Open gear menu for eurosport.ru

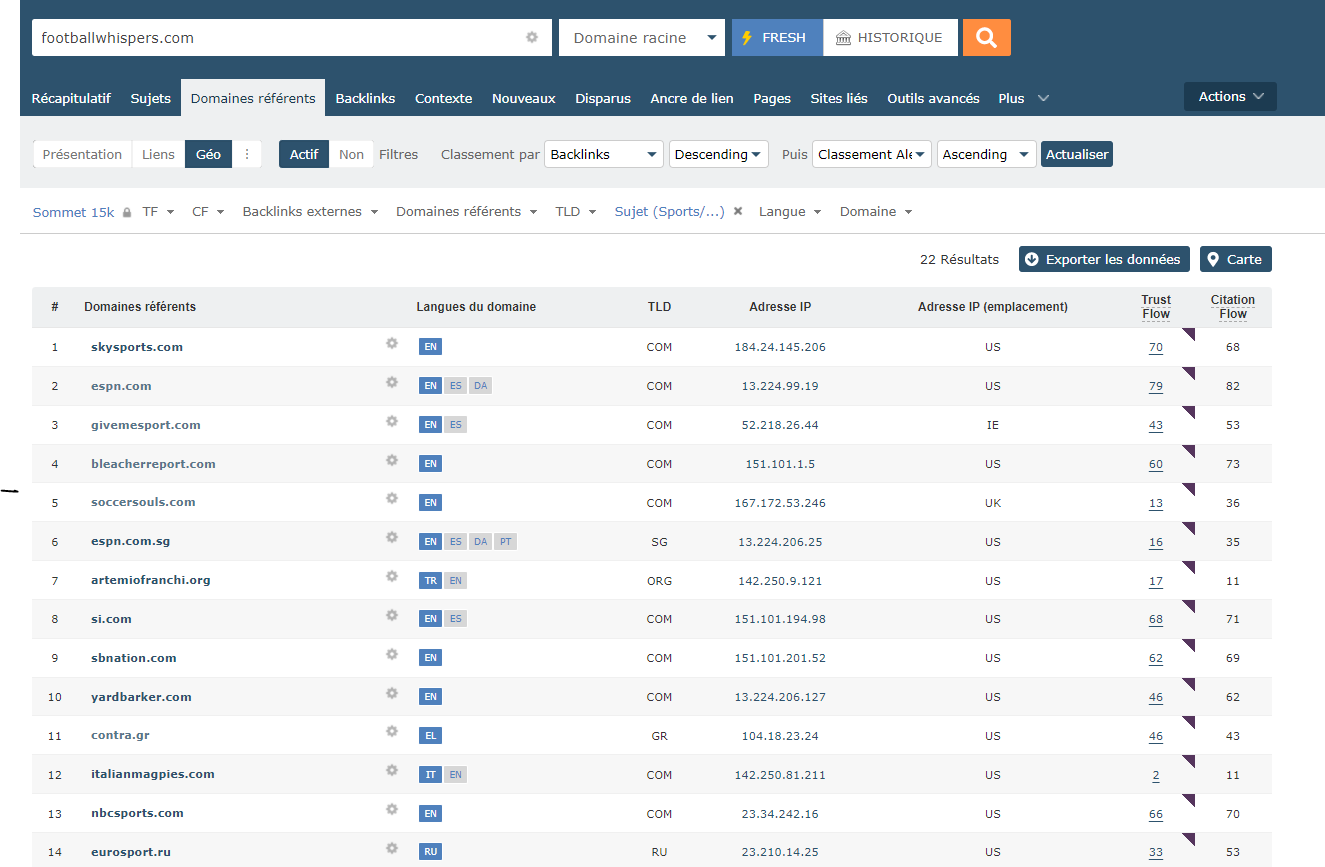(392, 848)
